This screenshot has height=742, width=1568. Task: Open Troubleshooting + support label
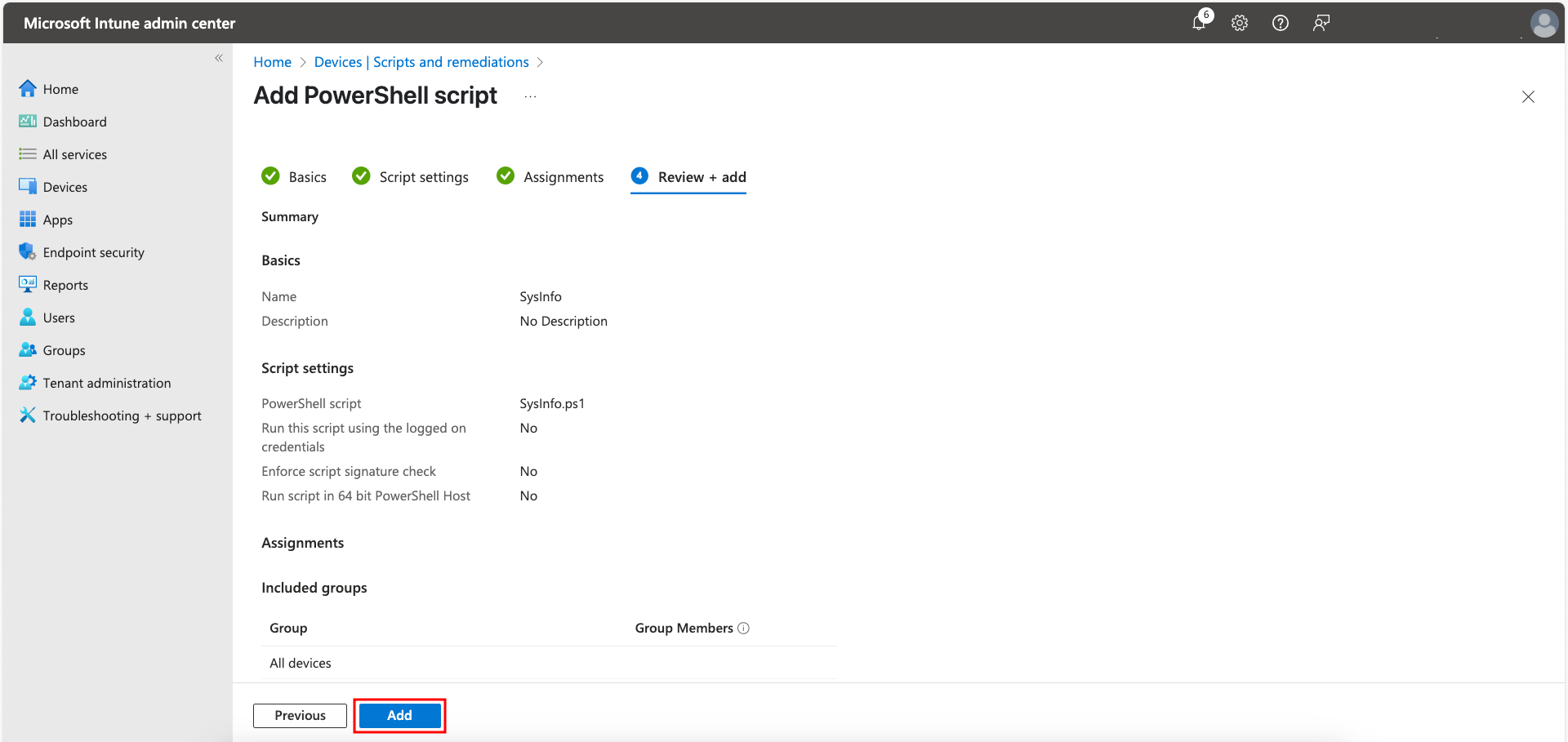122,415
